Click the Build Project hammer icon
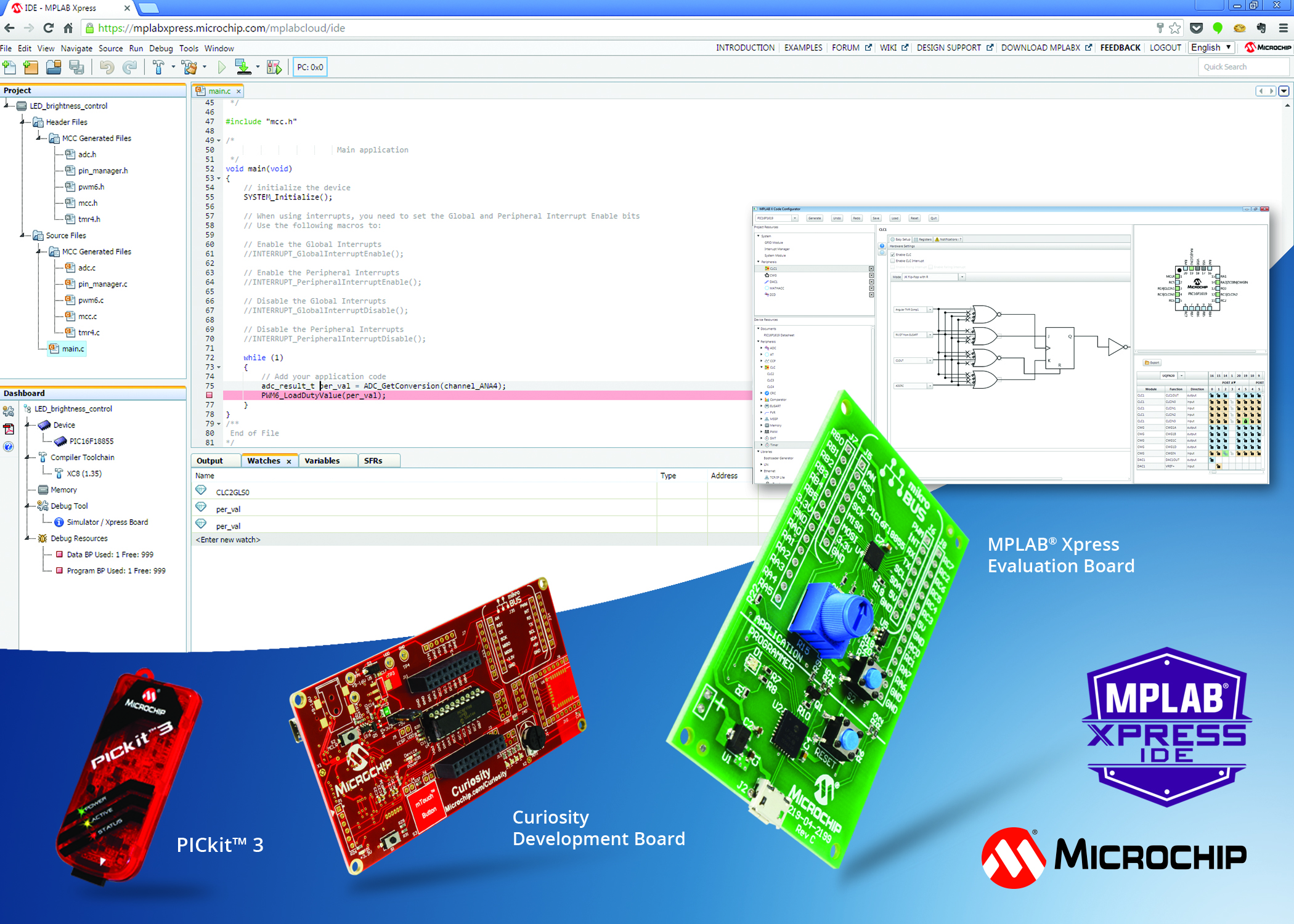 158,67
